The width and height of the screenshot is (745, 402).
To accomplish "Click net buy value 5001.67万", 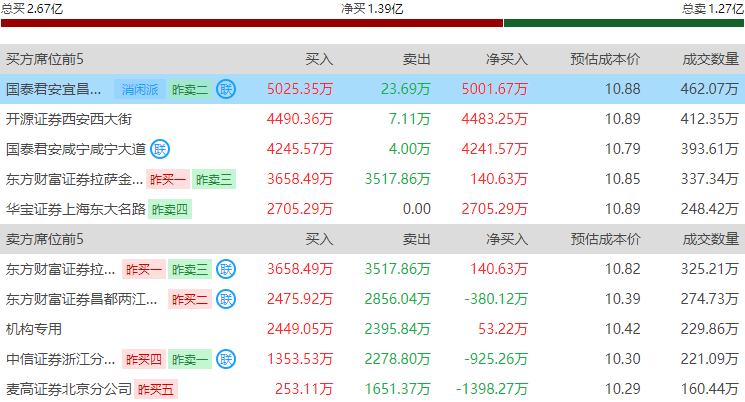I will pyautogui.click(x=495, y=89).
